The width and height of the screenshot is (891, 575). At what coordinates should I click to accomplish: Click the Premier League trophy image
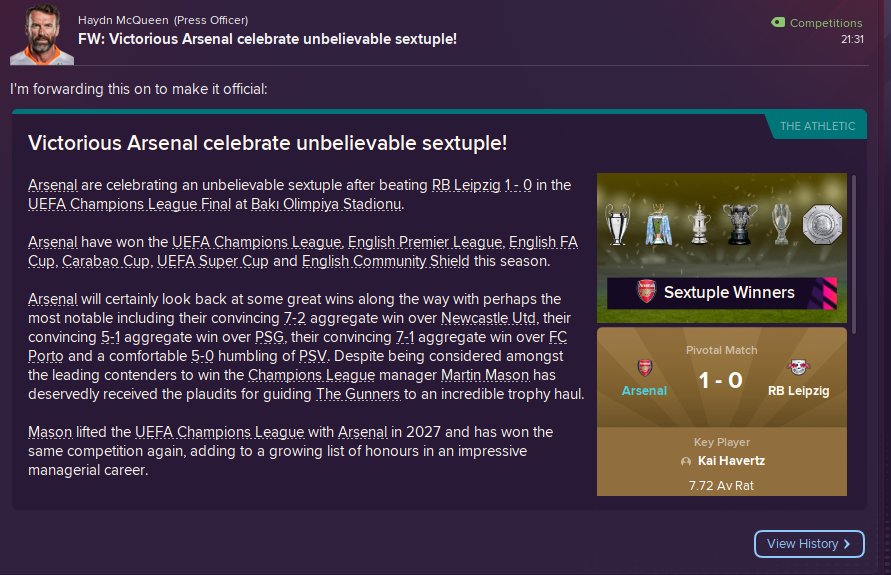657,224
